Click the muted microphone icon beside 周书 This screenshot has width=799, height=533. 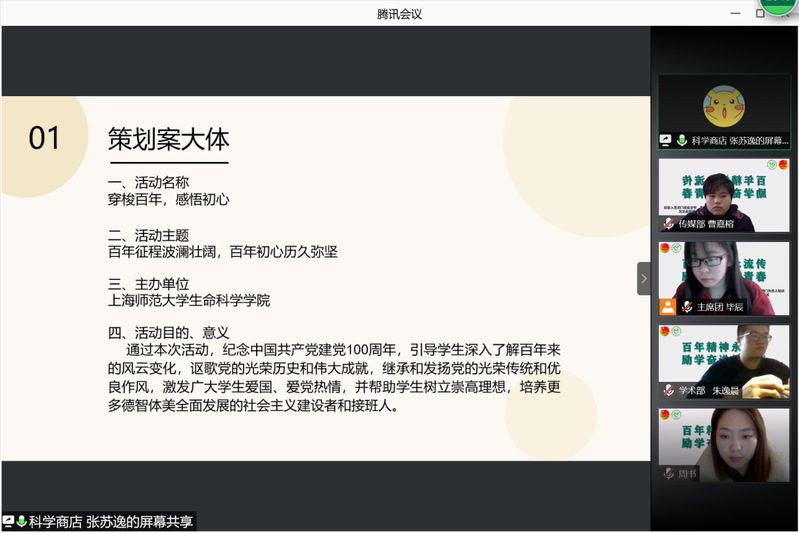tap(669, 473)
